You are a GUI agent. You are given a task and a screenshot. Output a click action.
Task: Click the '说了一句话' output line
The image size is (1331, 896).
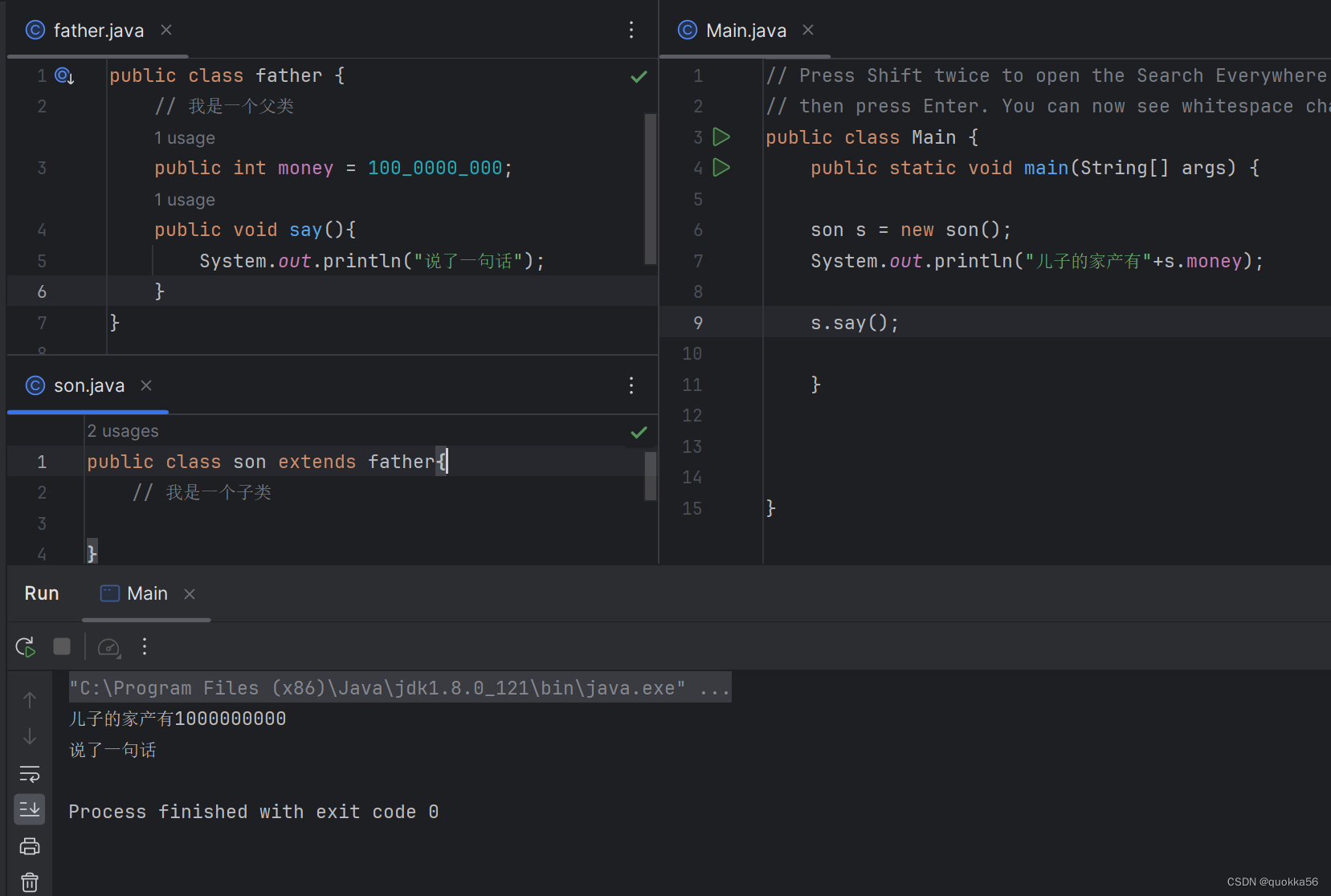coord(112,750)
